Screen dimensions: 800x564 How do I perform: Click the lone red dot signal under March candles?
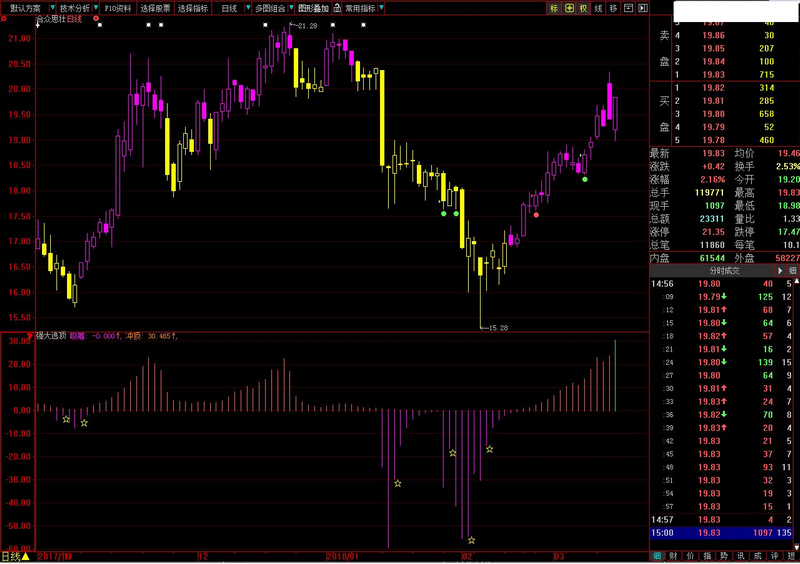(x=536, y=215)
